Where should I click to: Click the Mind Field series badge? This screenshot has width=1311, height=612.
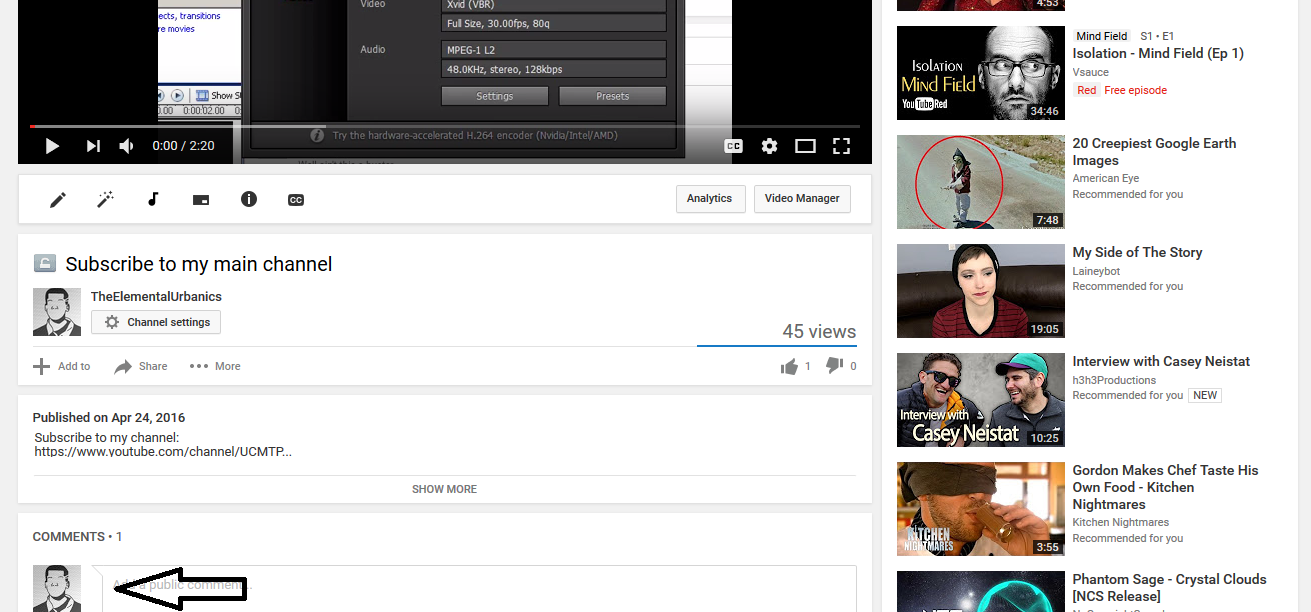[1101, 36]
